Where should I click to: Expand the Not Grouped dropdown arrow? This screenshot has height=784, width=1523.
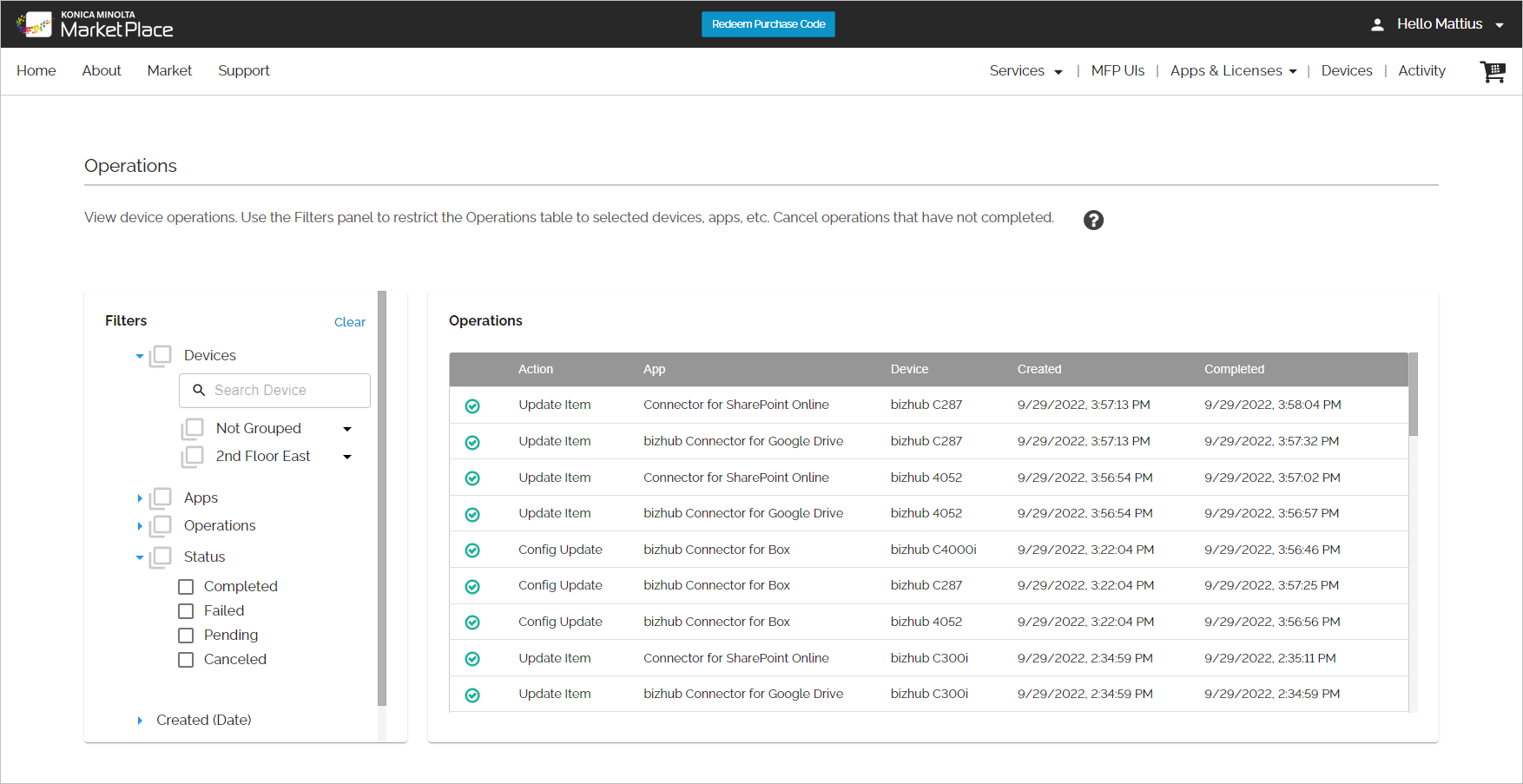(x=347, y=429)
